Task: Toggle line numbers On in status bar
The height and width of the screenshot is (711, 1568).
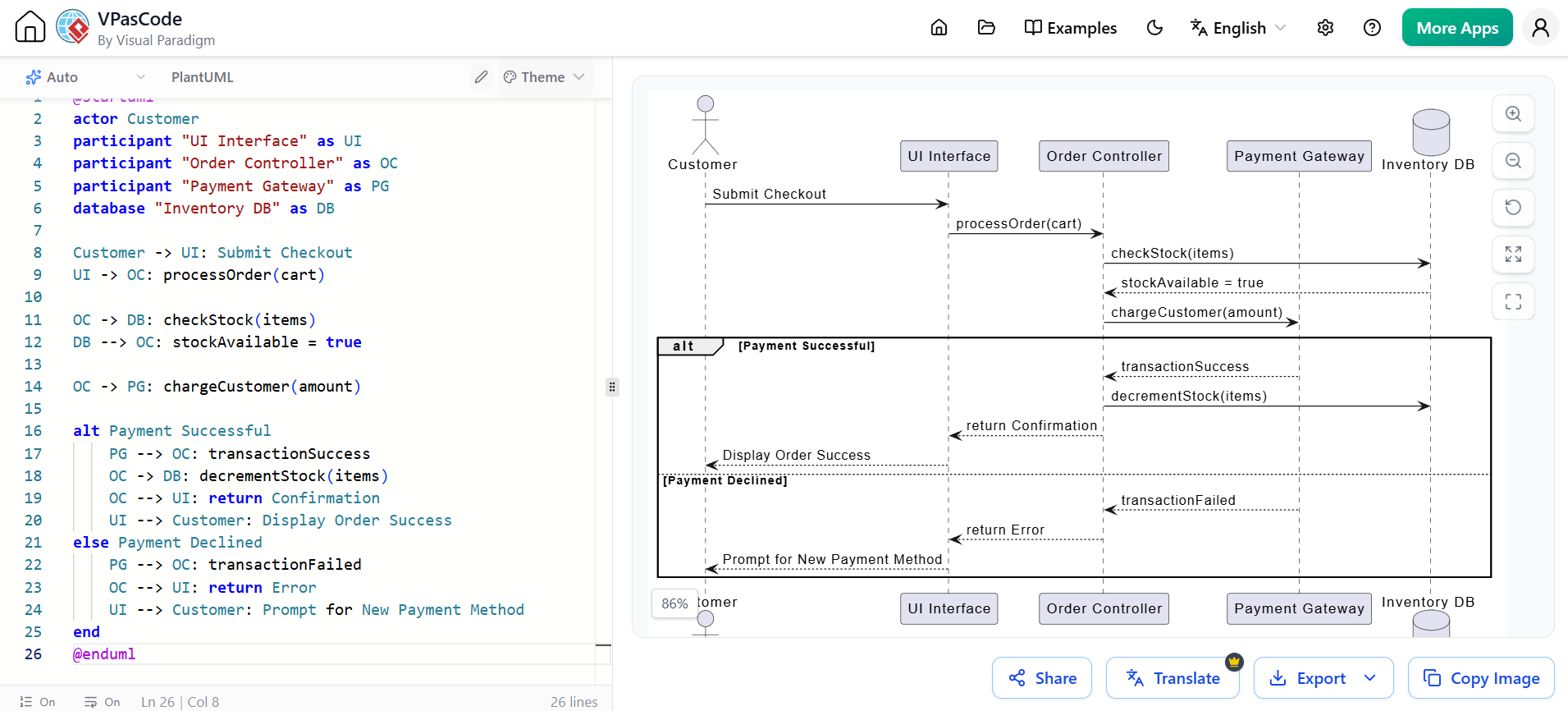Action: [38, 702]
